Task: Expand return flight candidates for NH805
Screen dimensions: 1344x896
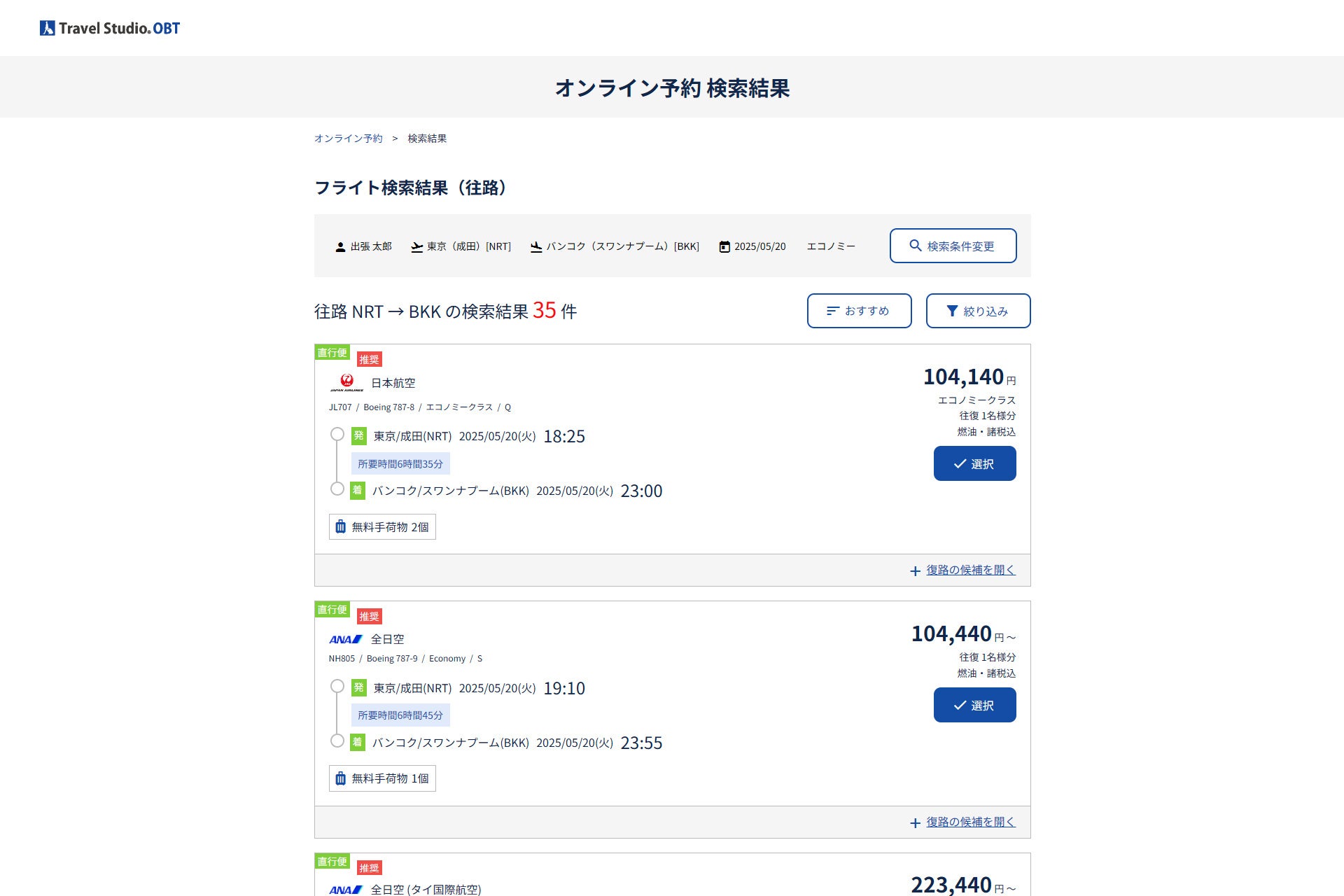Action: tap(969, 822)
